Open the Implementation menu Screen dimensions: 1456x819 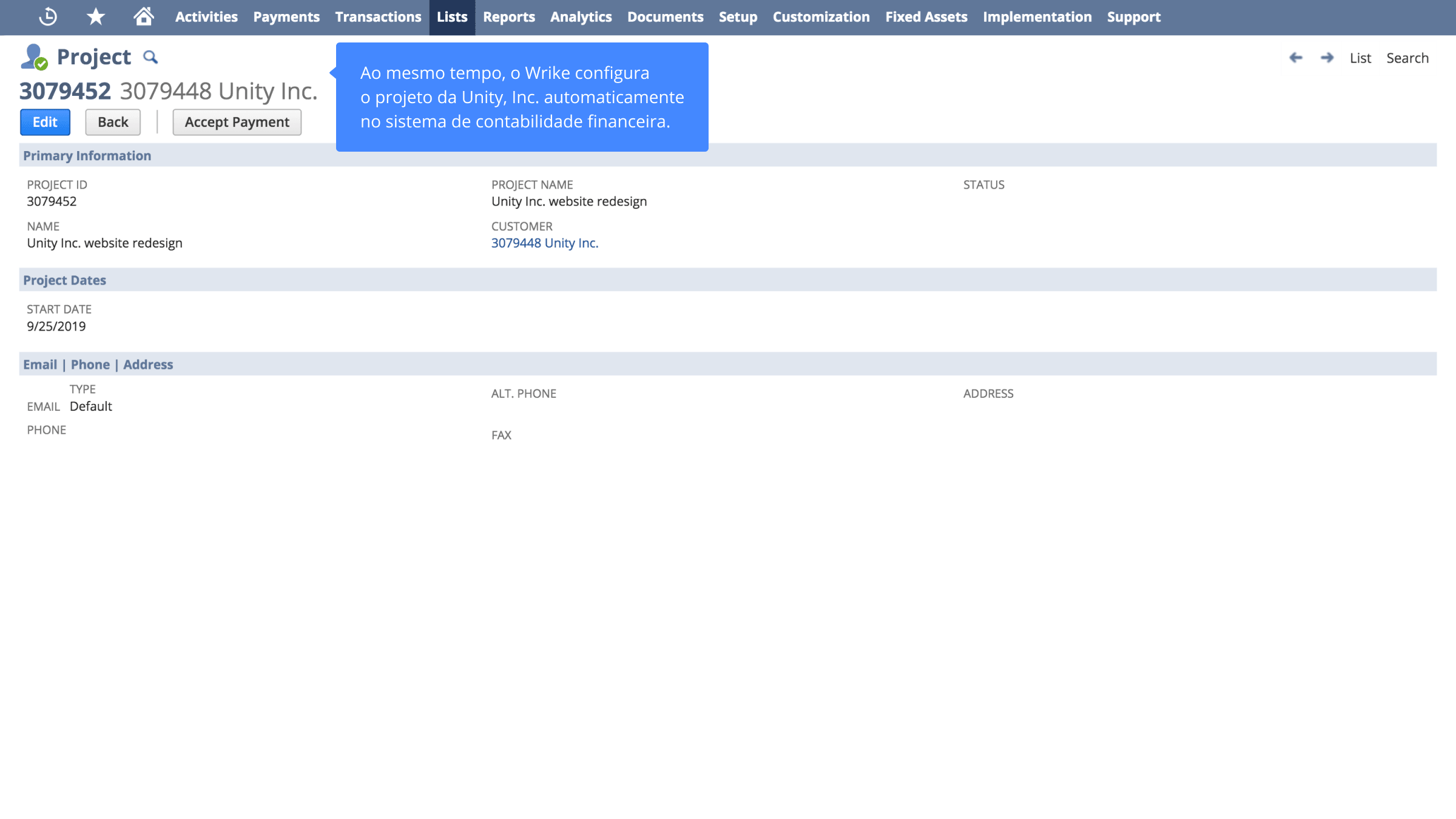1037,17
